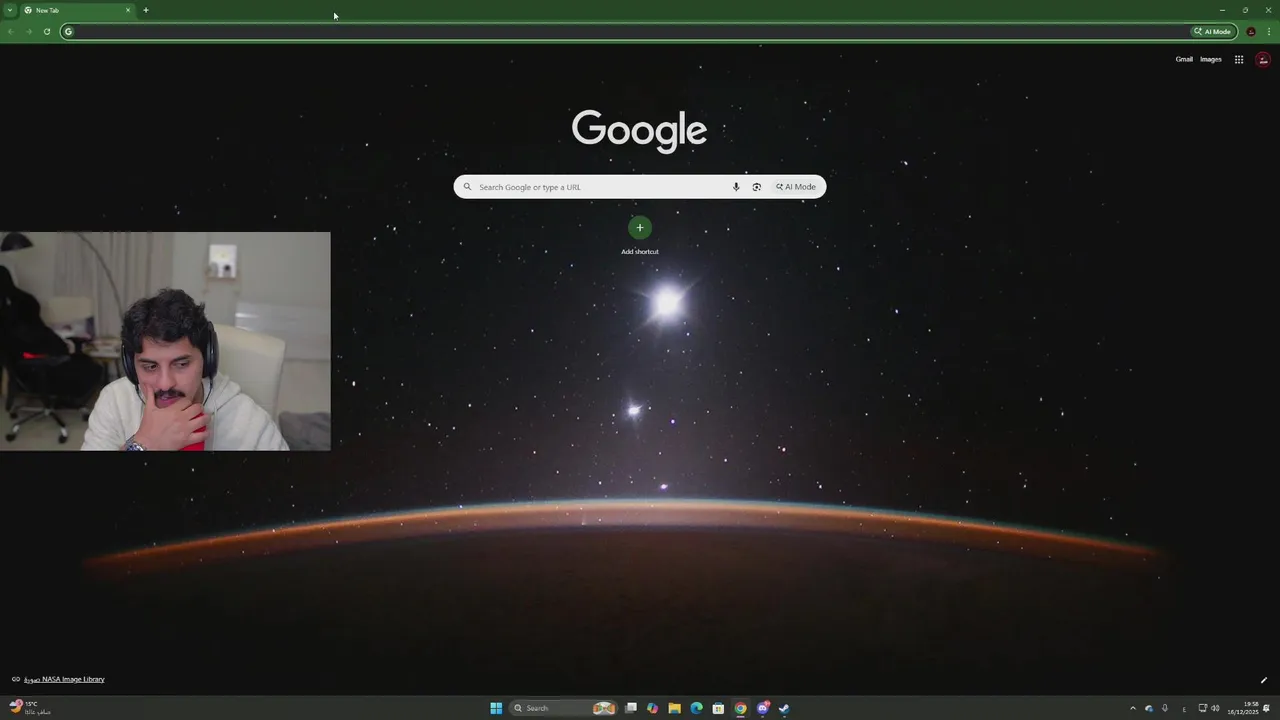This screenshot has width=1280, height=720.
Task: Click the taskbar Search box
Action: click(565, 708)
